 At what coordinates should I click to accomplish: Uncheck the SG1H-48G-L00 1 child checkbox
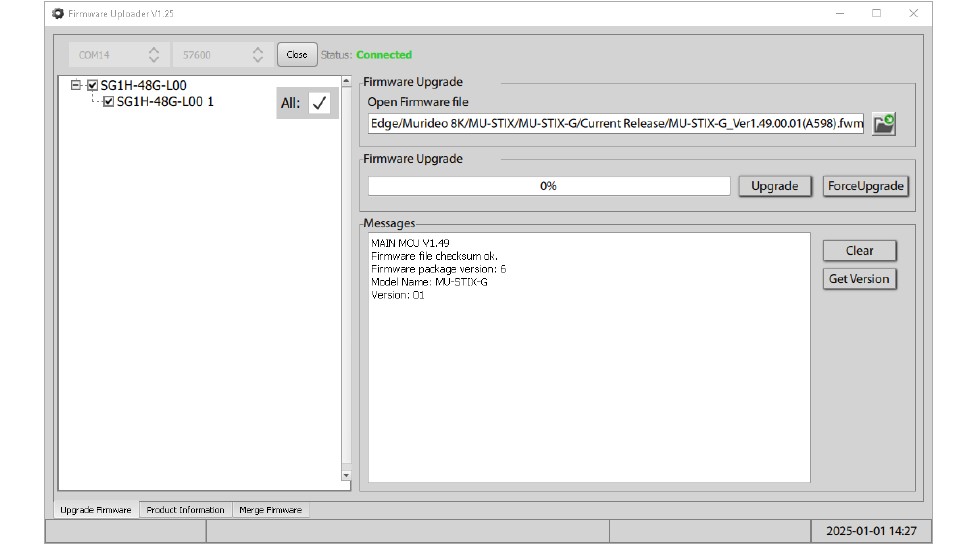109,102
